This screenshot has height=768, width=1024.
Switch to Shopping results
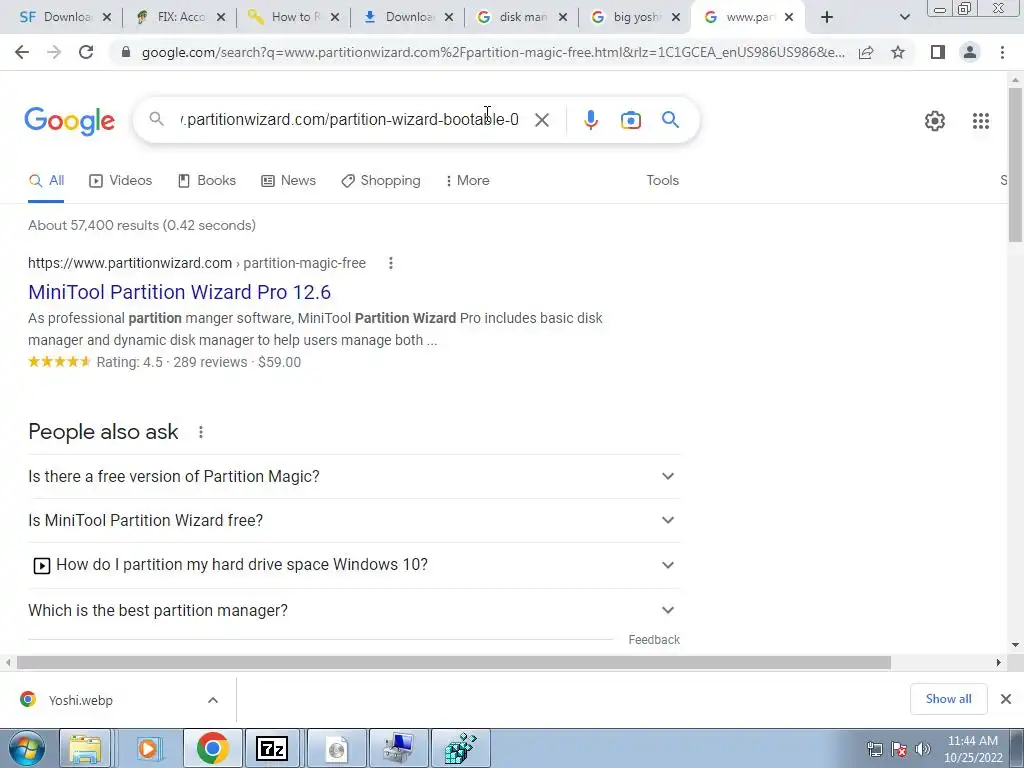coord(381,181)
